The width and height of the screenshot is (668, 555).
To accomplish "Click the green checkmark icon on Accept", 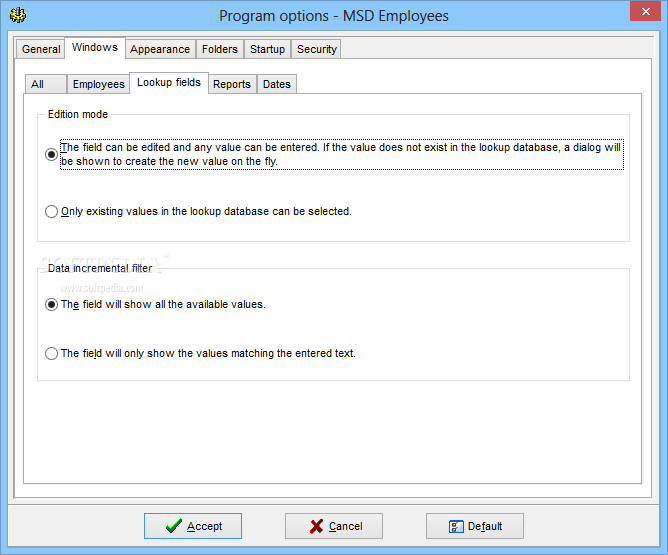I will pos(174,526).
